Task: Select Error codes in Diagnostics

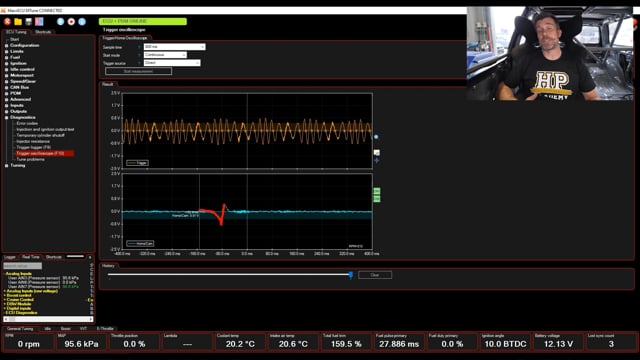Action: (27, 123)
